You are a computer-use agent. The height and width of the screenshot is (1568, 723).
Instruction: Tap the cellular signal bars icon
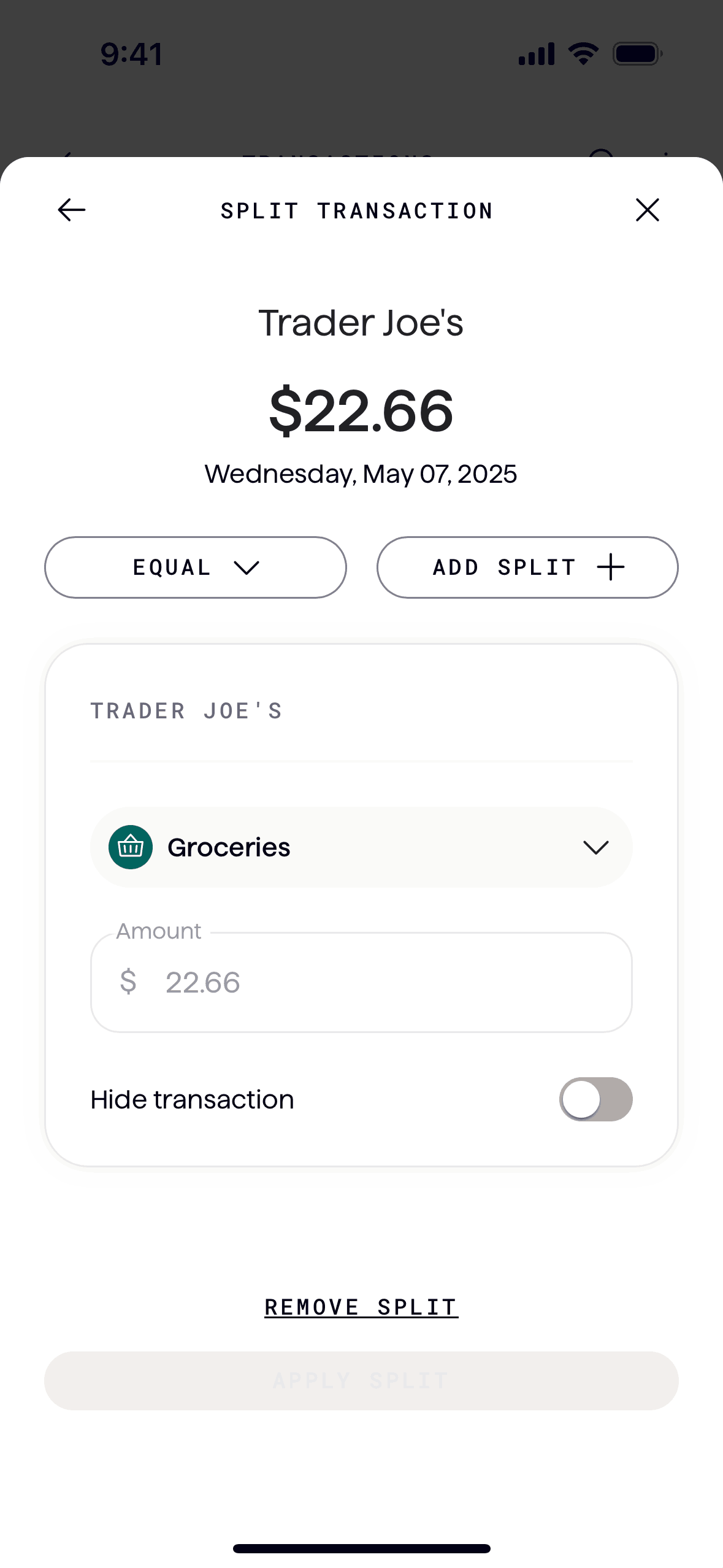[x=537, y=54]
